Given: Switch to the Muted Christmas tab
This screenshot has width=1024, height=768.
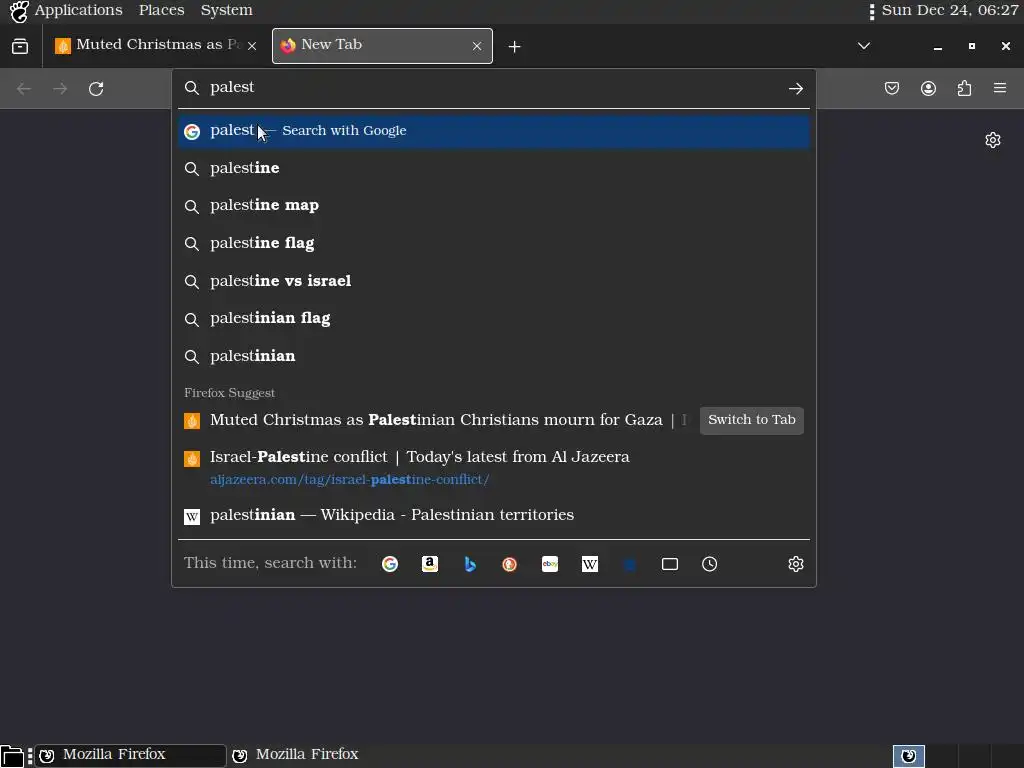Looking at the screenshot, I should coord(157,46).
